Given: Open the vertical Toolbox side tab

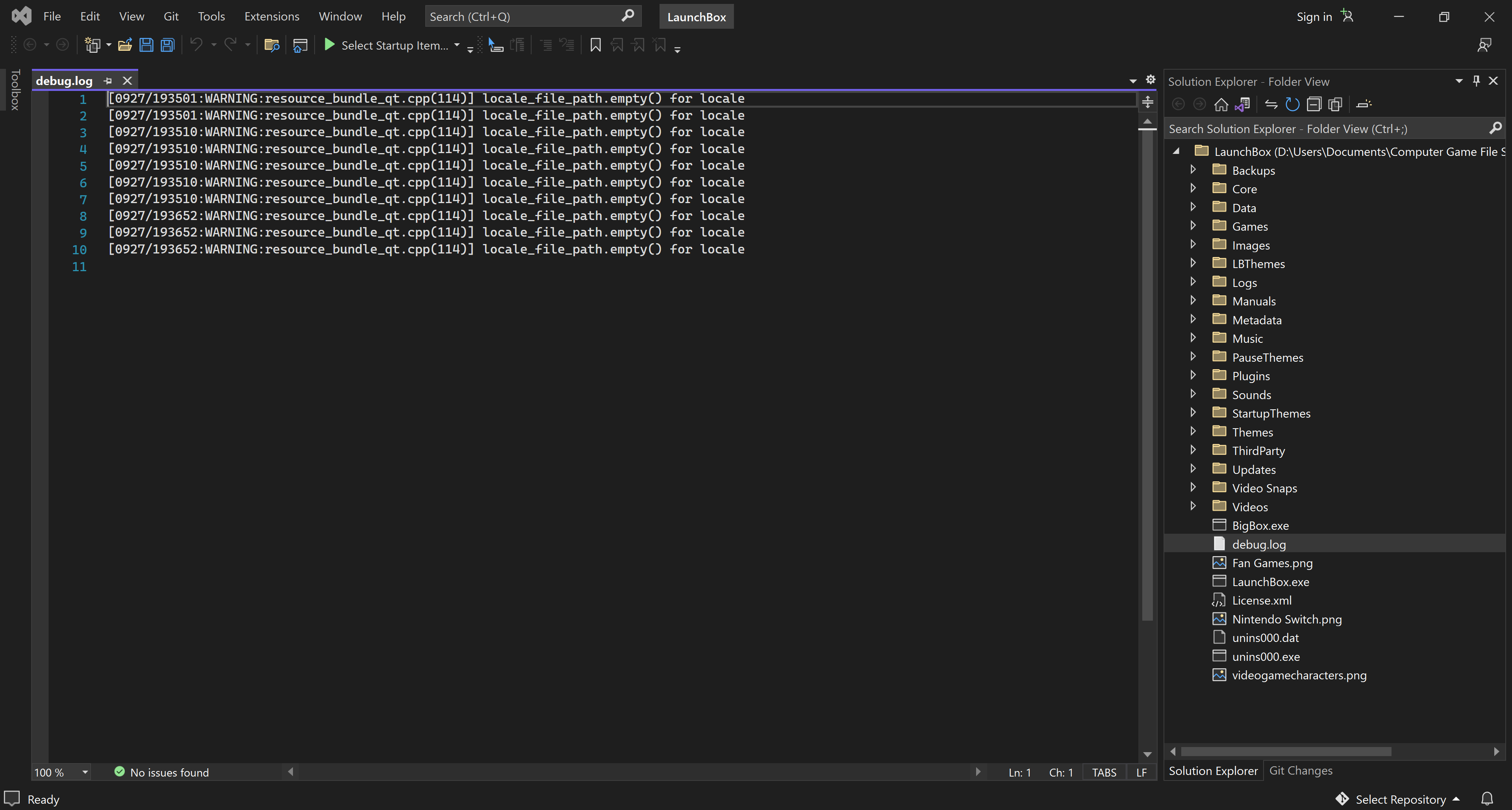Looking at the screenshot, I should pos(15,90).
